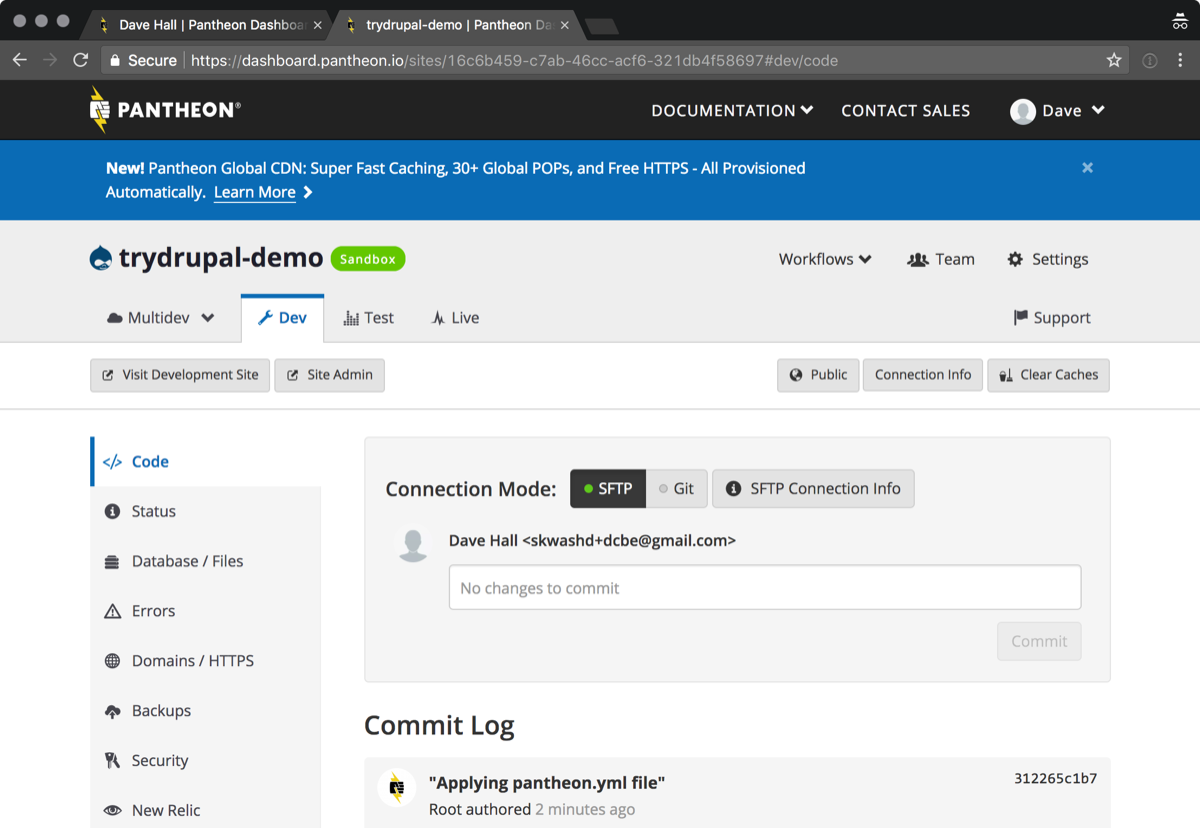Open the Dave account dropdown
The width and height of the screenshot is (1200, 828).
(1057, 111)
